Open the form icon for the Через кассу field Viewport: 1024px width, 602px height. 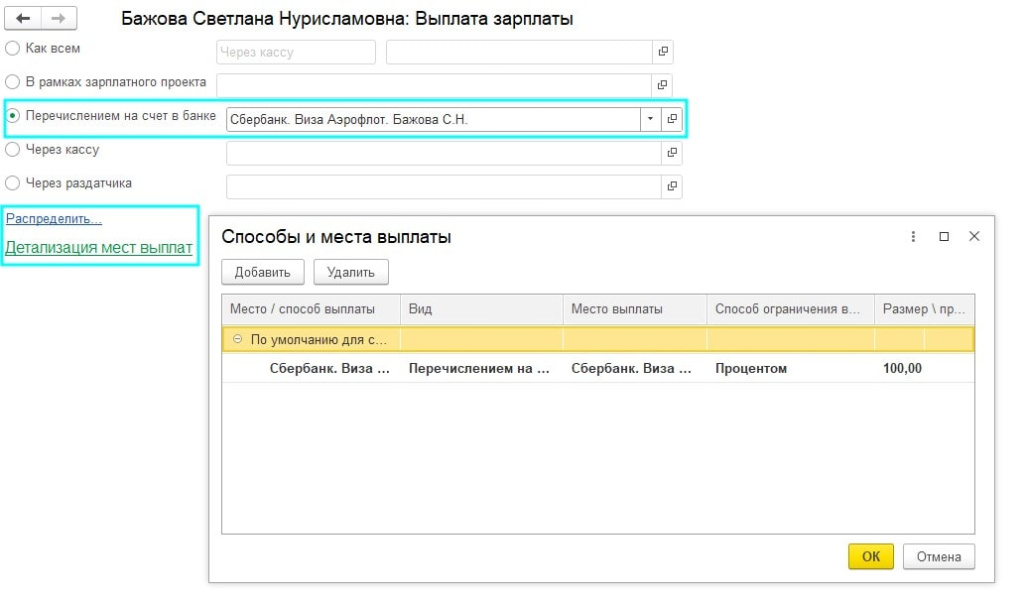tap(672, 153)
